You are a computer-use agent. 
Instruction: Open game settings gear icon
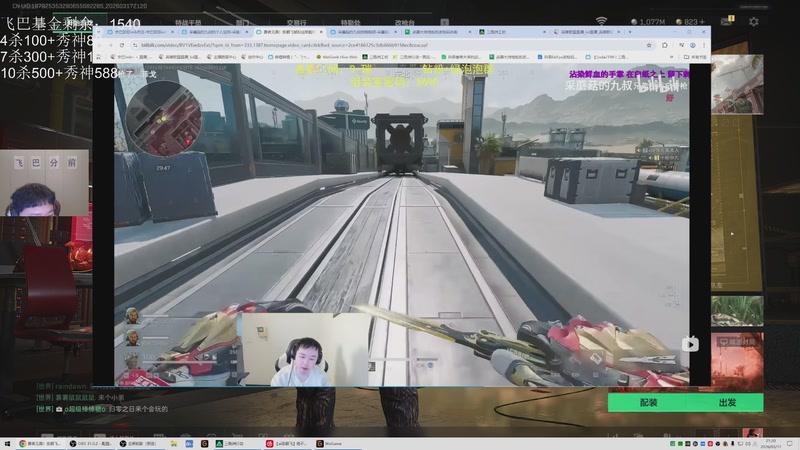[754, 22]
